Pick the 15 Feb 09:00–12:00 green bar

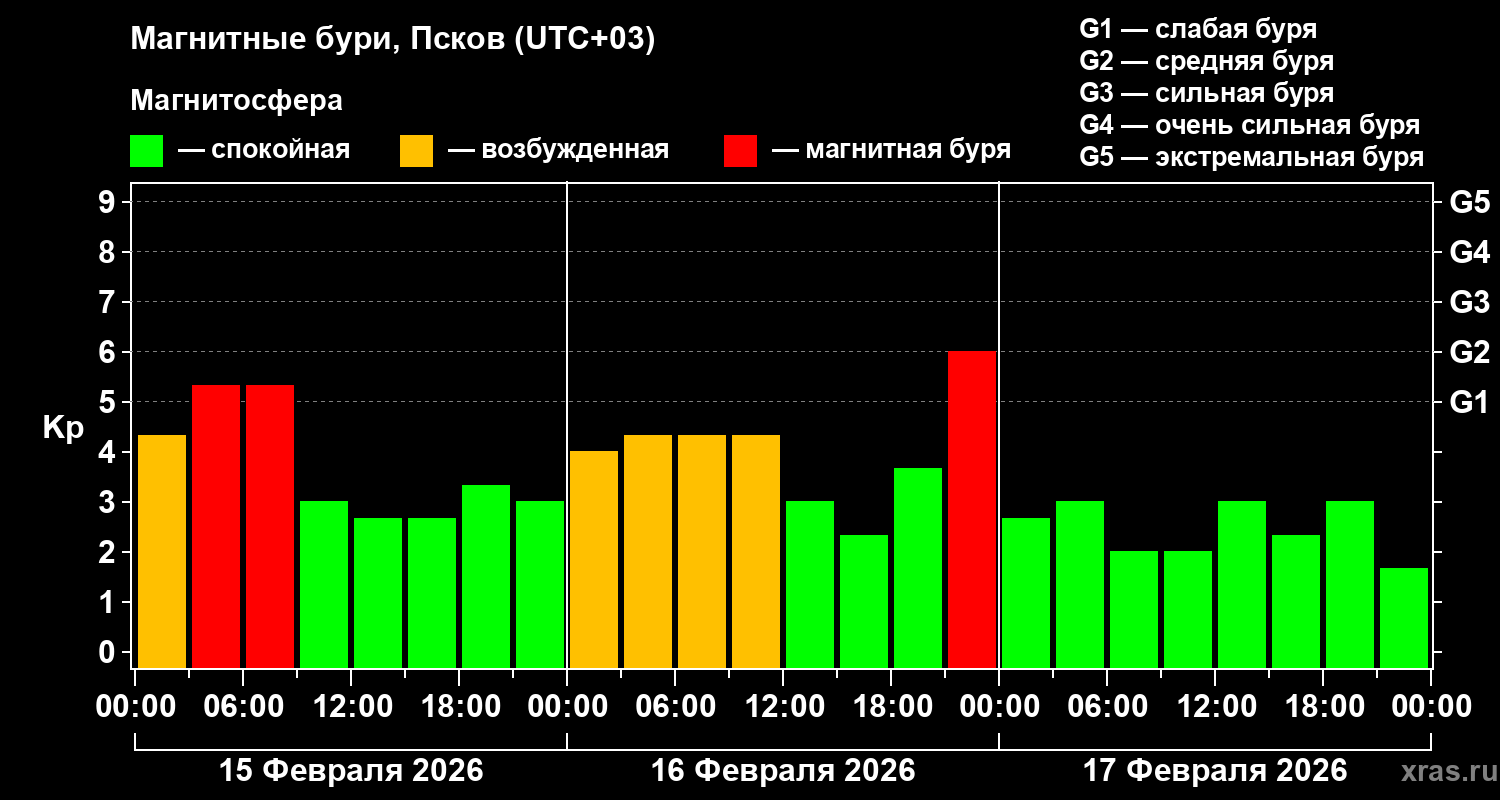[x=324, y=584]
